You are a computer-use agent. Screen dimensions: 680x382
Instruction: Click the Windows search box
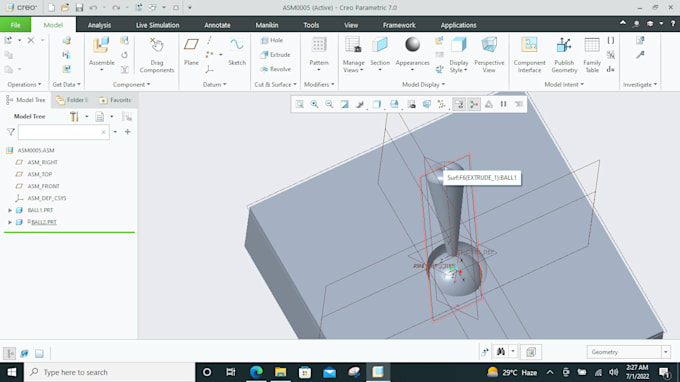pos(109,372)
